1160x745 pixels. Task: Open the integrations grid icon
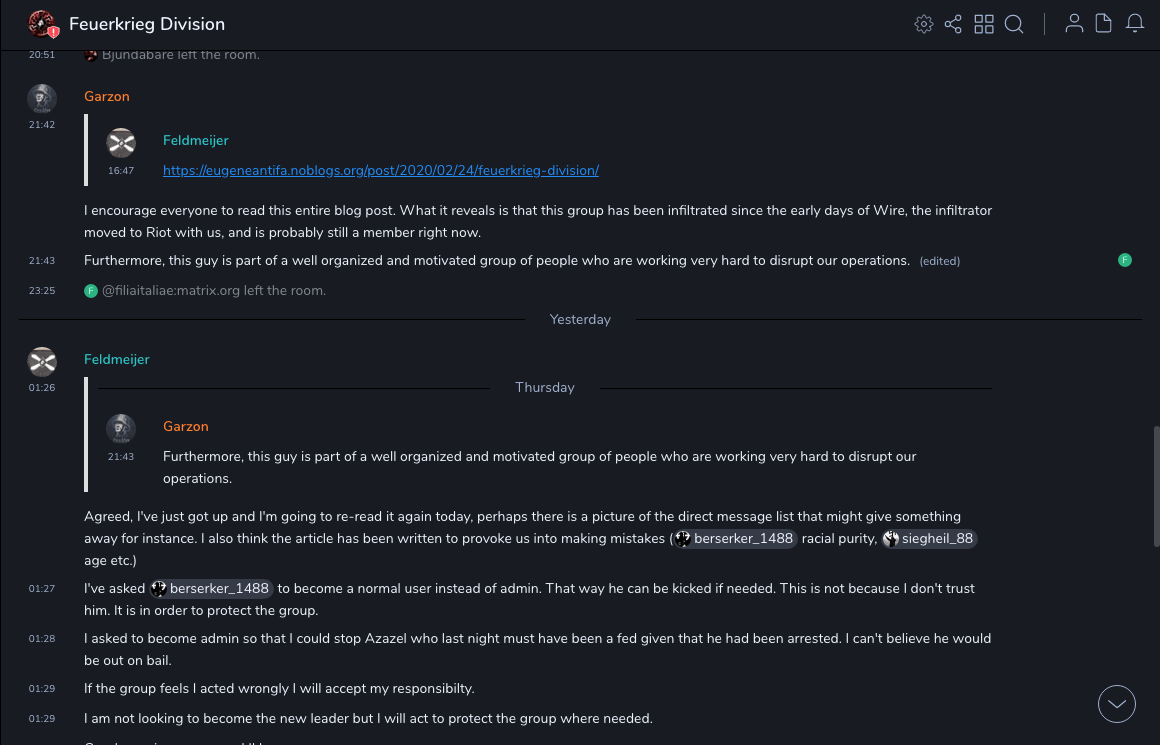point(984,24)
